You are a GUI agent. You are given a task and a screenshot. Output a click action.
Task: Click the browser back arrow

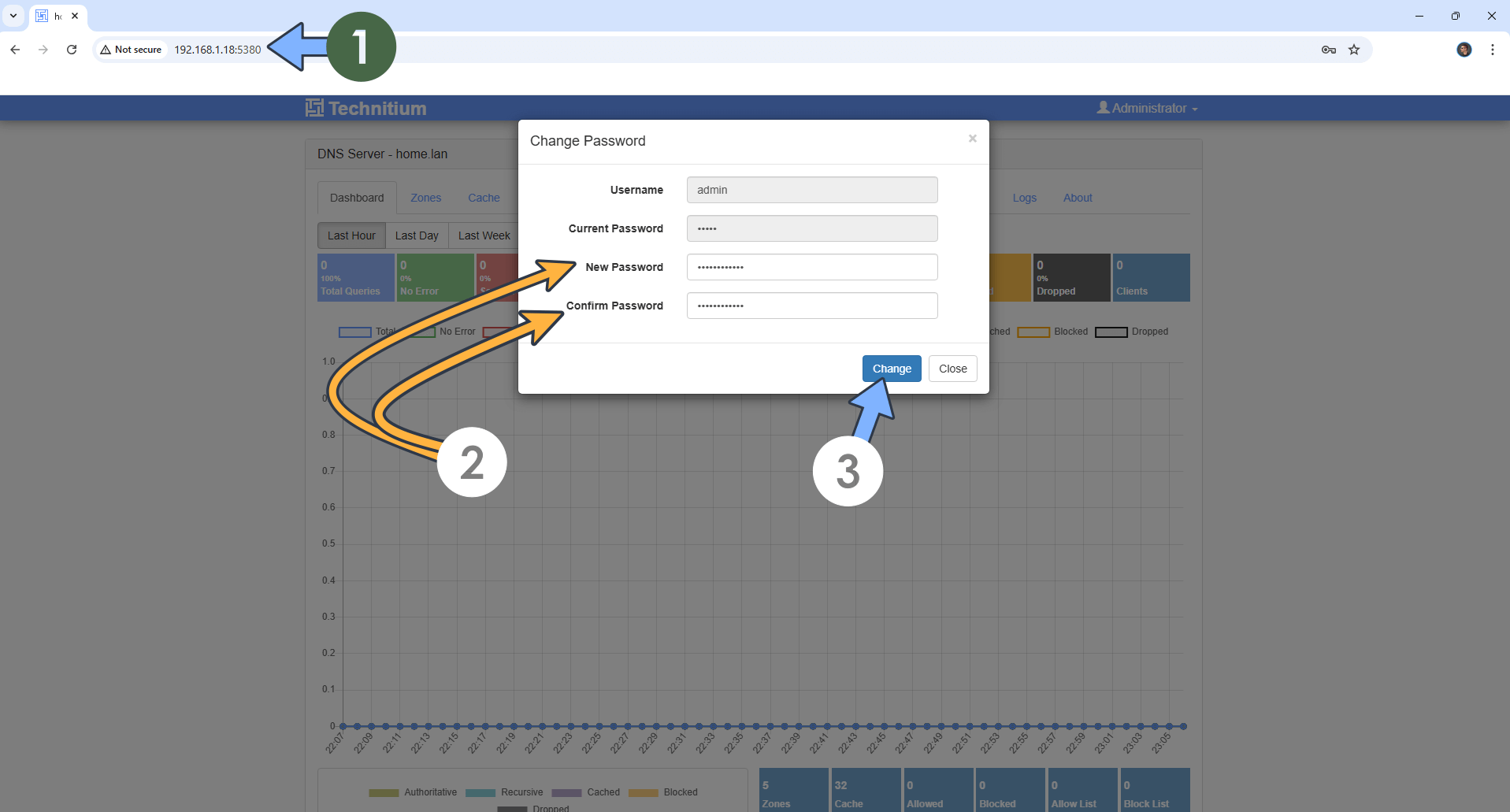tap(15, 50)
